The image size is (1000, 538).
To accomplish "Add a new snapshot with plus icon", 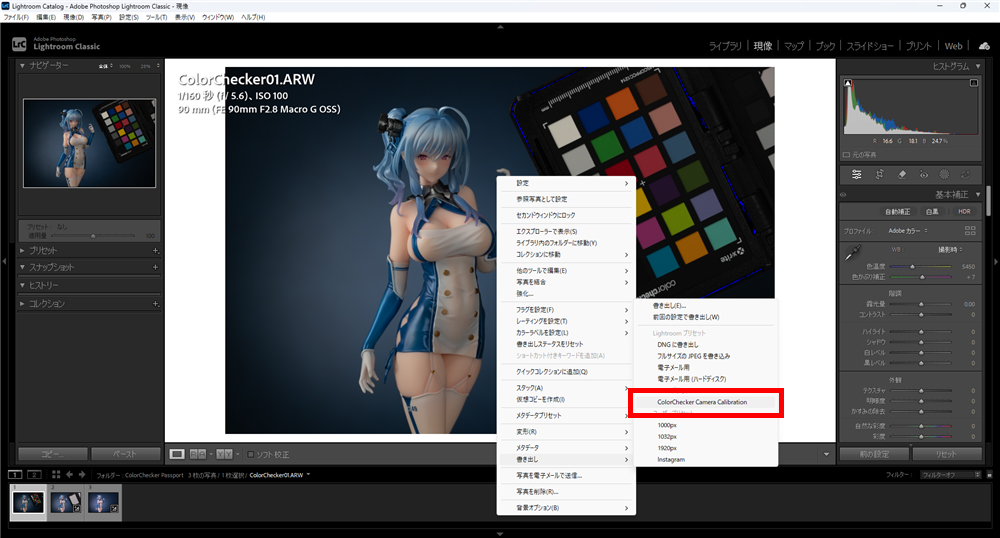I will tap(155, 267).
